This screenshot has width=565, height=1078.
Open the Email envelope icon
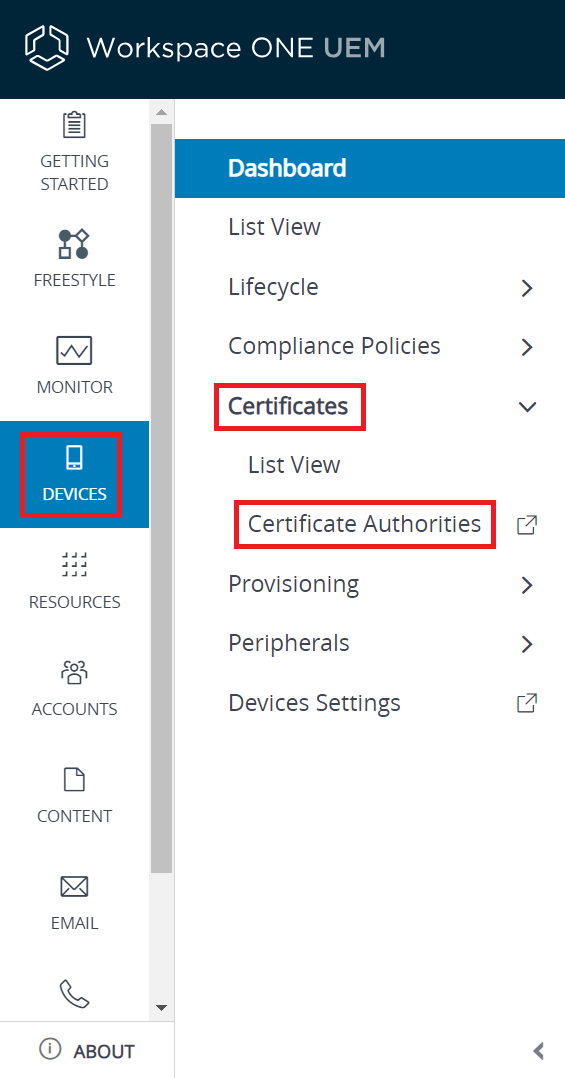tap(74, 887)
